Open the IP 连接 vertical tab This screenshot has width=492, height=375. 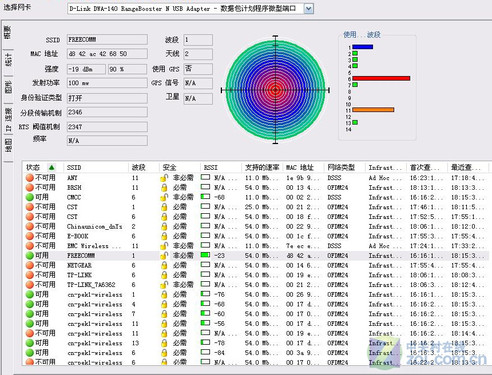pyautogui.click(x=8, y=119)
